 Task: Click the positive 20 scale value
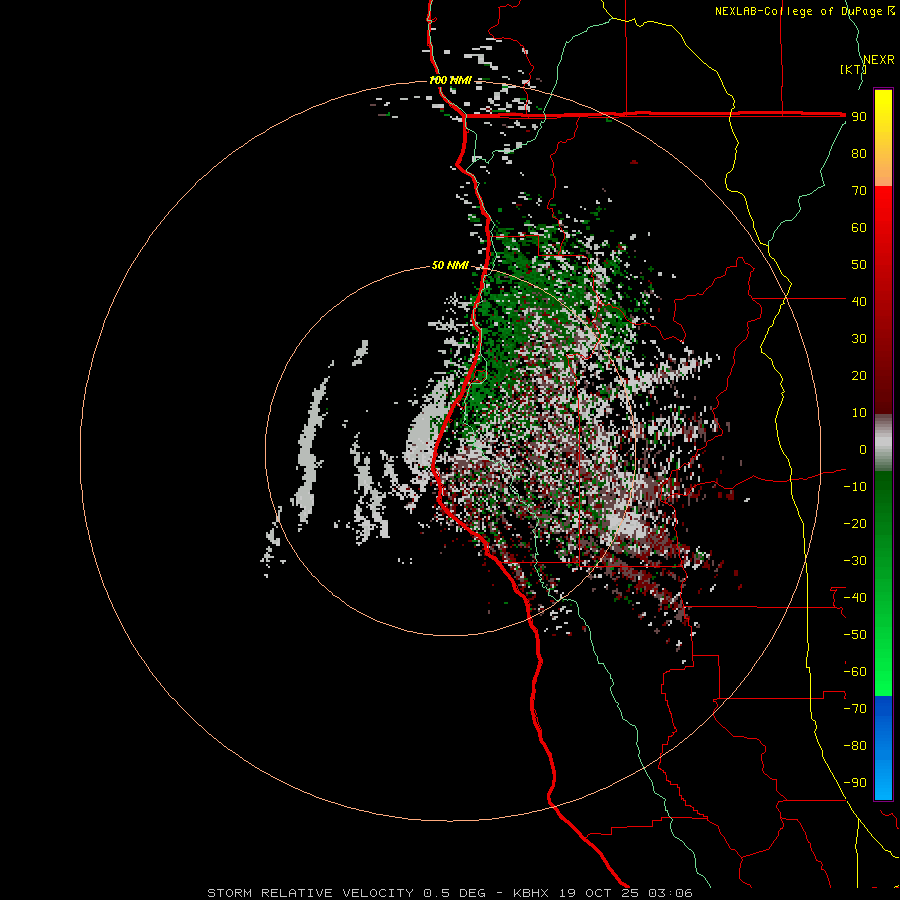(859, 376)
